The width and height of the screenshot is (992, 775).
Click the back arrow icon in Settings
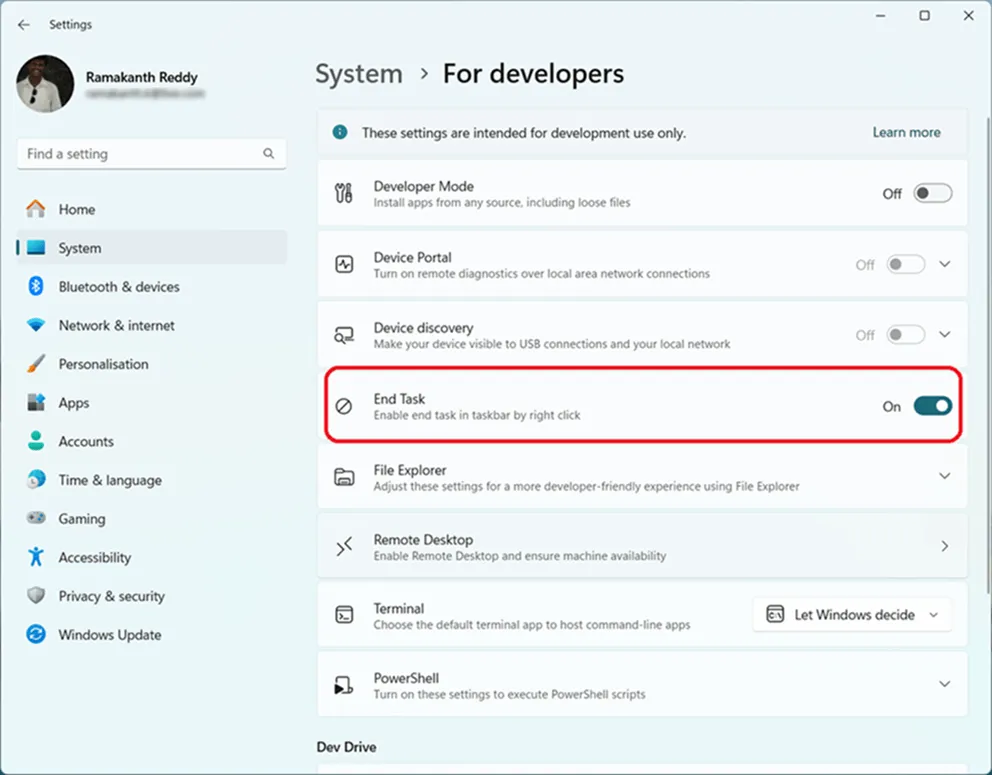(24, 25)
